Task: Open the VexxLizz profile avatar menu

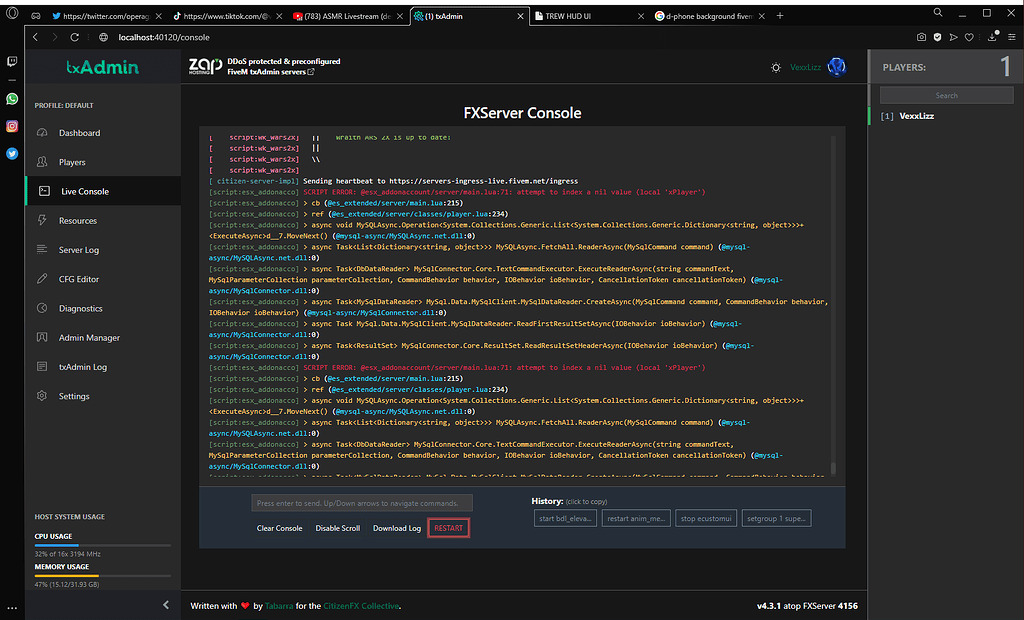Action: (836, 67)
